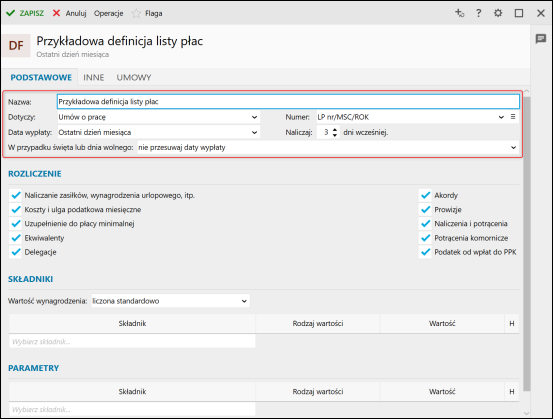Increase the Naliczaj days stepper value
Image resolution: width=553 pixels, height=419 pixels.
click(335, 130)
